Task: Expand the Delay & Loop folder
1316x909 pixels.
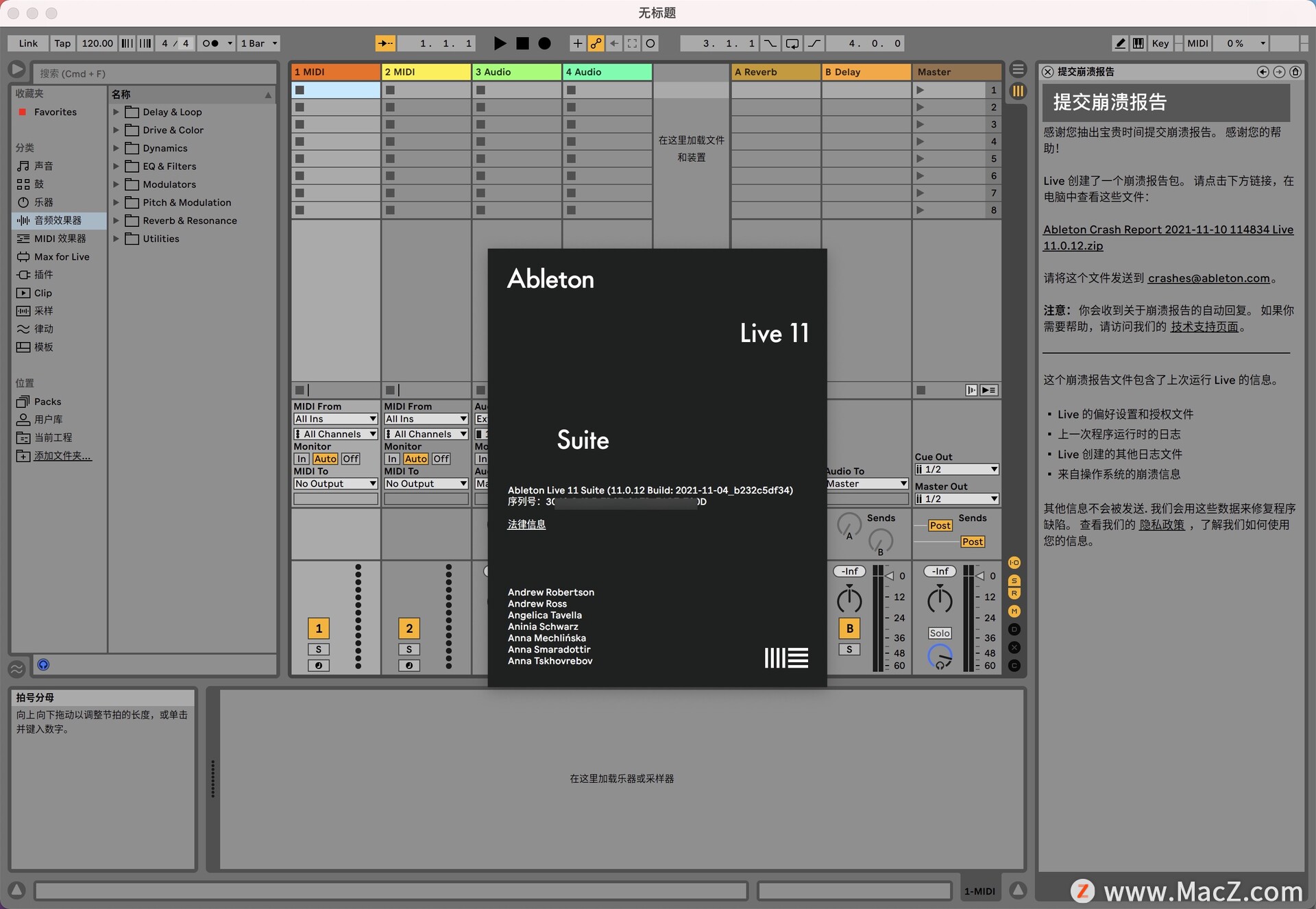Action: tap(116, 112)
